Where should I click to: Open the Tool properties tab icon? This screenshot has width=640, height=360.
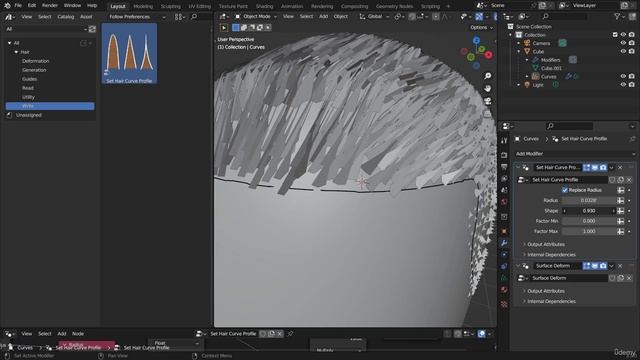click(x=504, y=141)
